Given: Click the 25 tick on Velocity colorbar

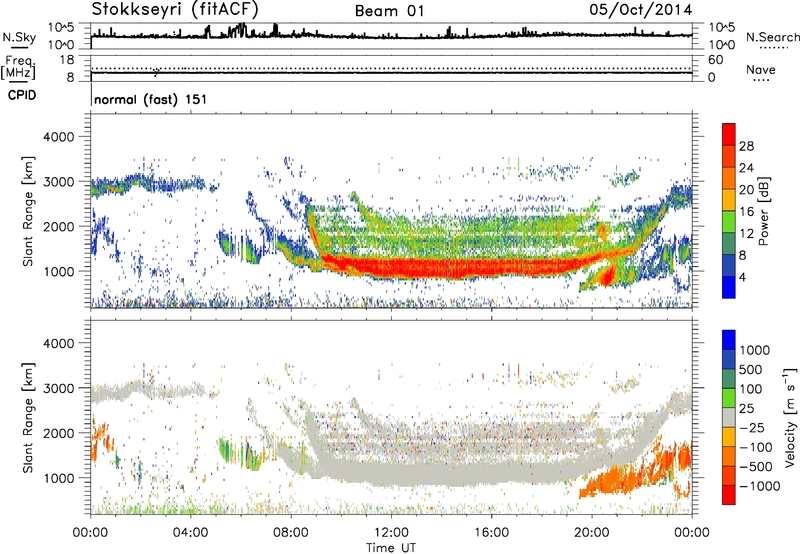Looking at the screenshot, I should [x=746, y=408].
